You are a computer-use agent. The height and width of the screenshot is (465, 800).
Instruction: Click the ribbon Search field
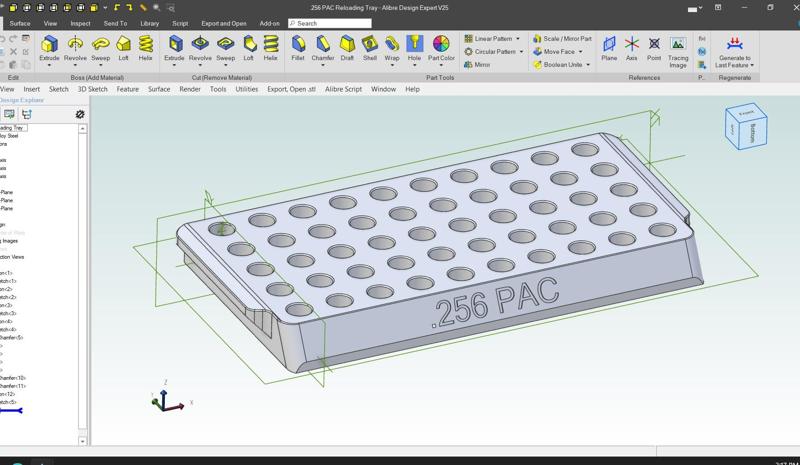click(330, 23)
